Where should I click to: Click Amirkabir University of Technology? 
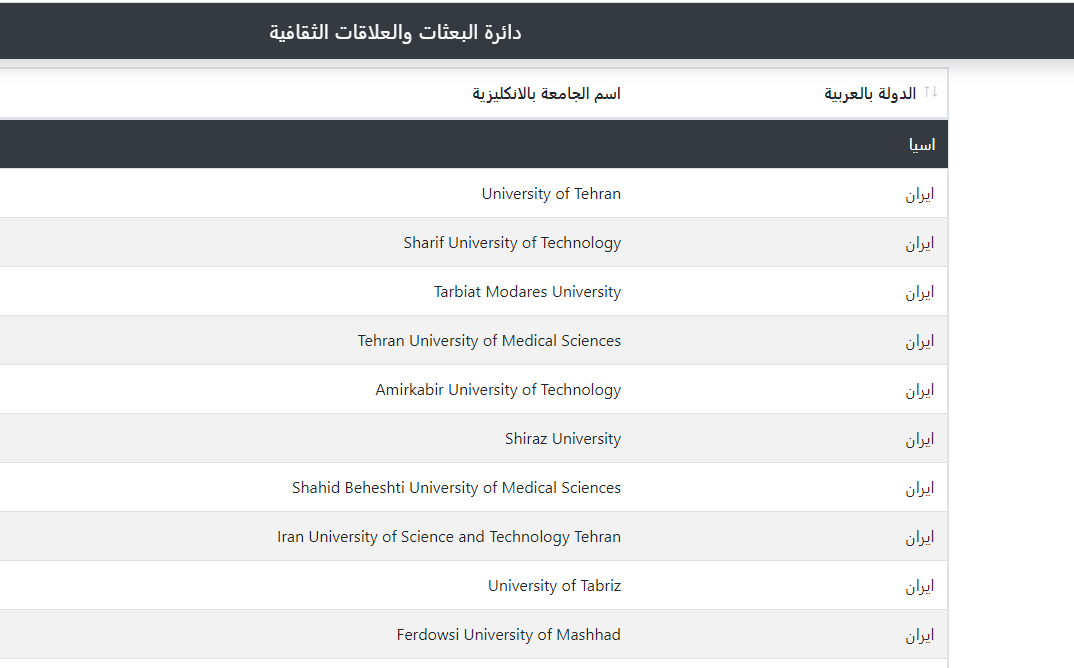tap(498, 390)
